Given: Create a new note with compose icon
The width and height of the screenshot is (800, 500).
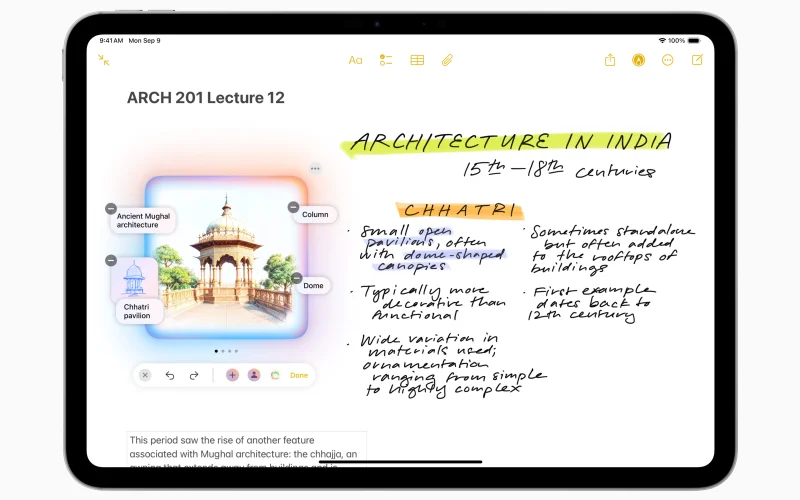Looking at the screenshot, I should pyautogui.click(x=697, y=60).
